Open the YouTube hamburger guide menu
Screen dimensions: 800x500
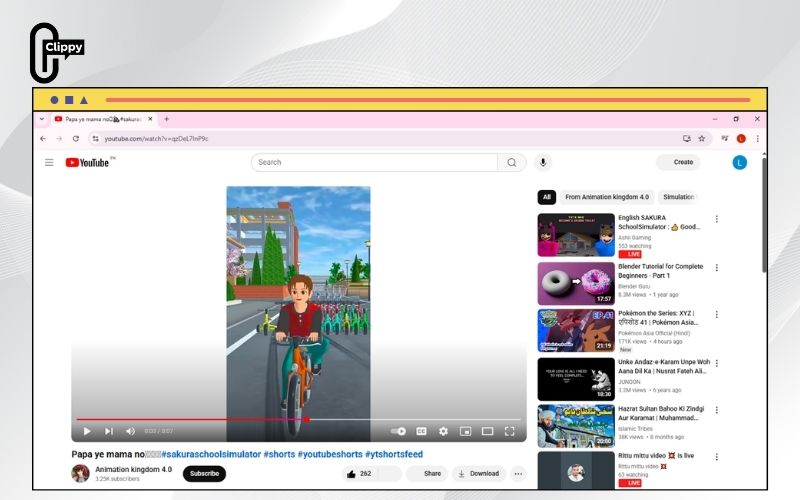tap(49, 162)
